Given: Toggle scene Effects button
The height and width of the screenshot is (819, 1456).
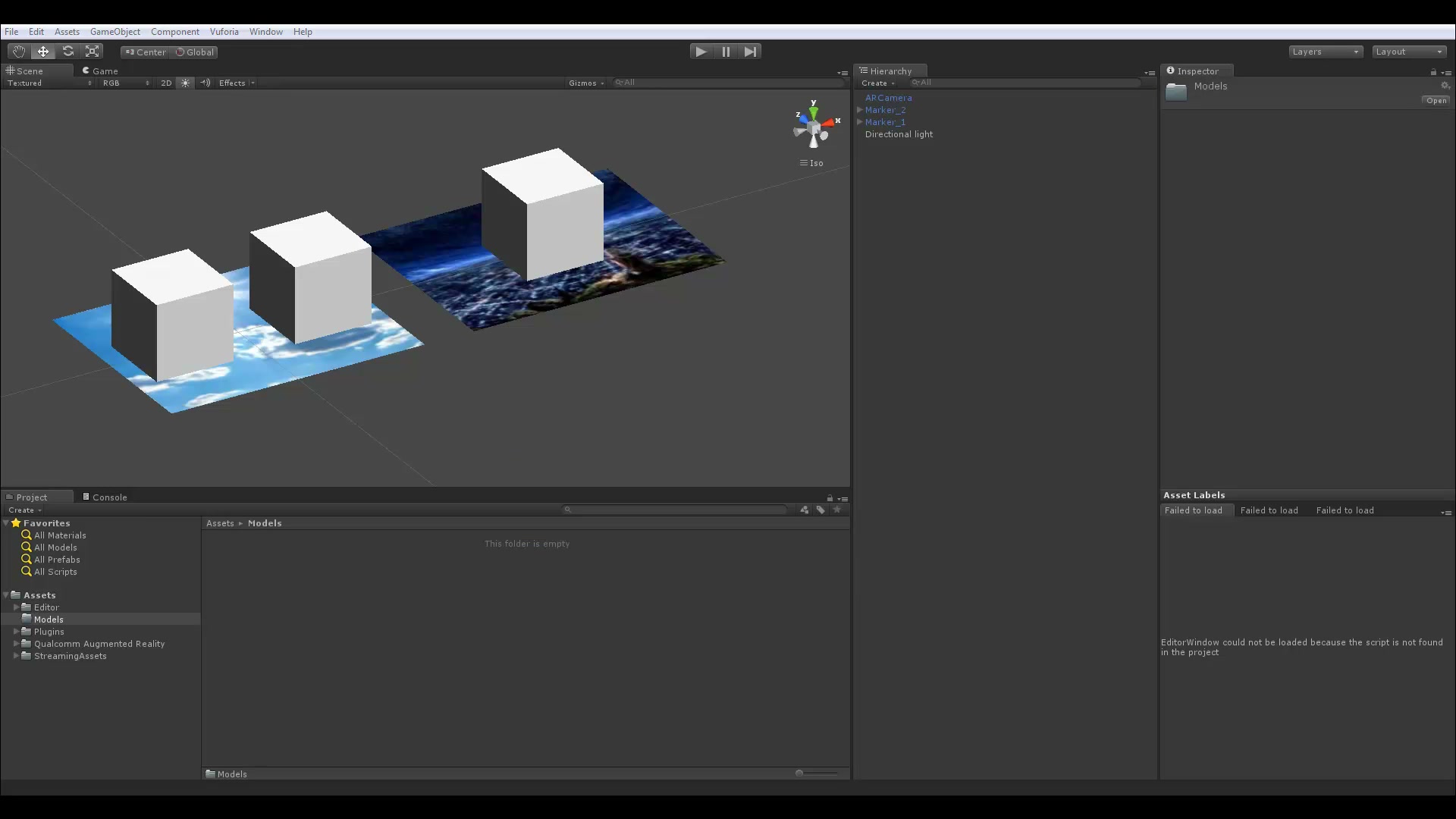Looking at the screenshot, I should 232,83.
